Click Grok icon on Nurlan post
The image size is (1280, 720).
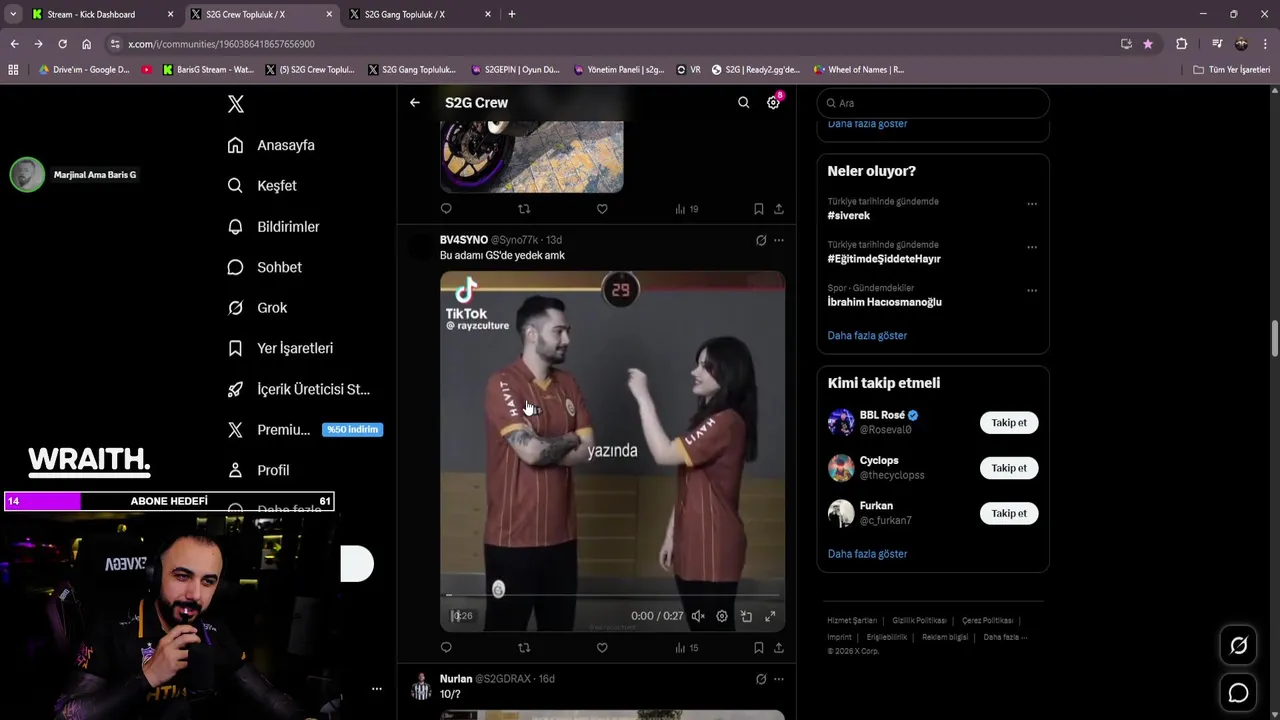[x=761, y=679]
